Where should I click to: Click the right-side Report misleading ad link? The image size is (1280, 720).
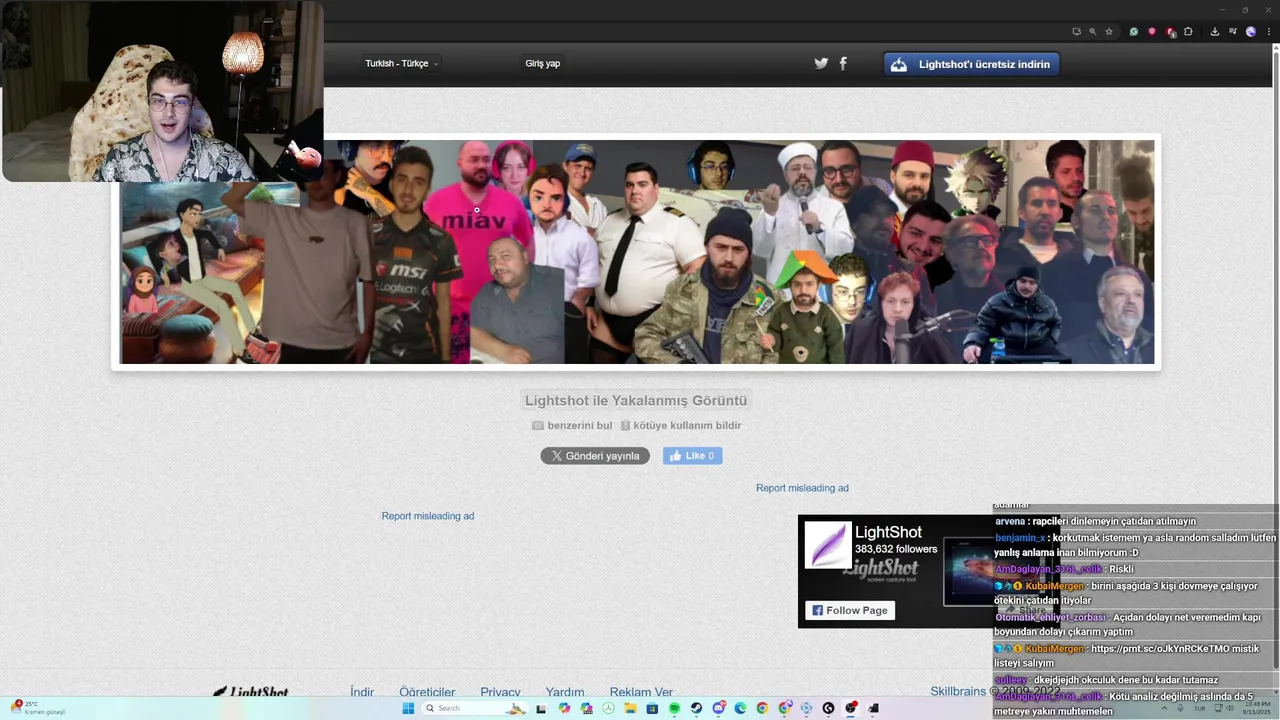pos(802,488)
